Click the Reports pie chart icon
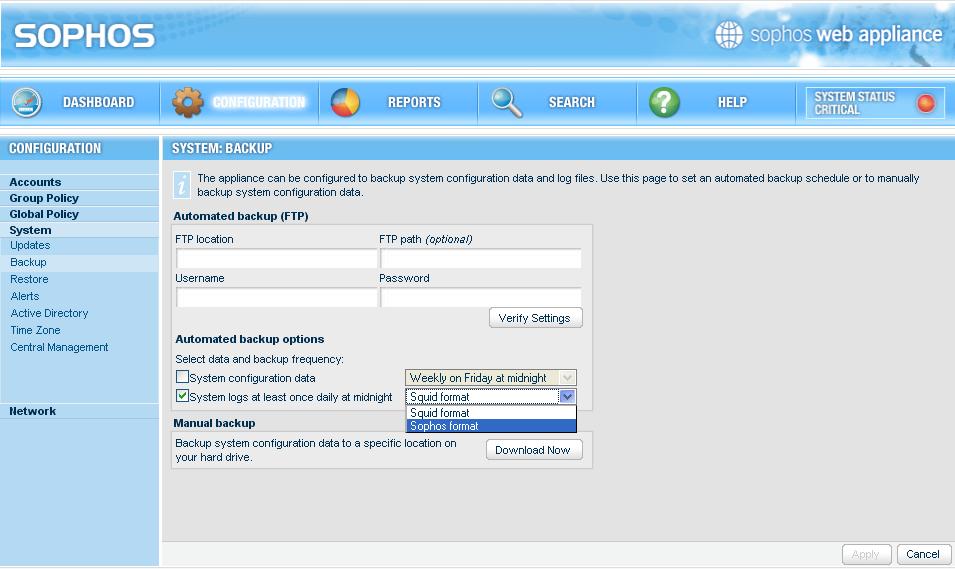Image resolution: width=955 pixels, height=569 pixels. 345,102
